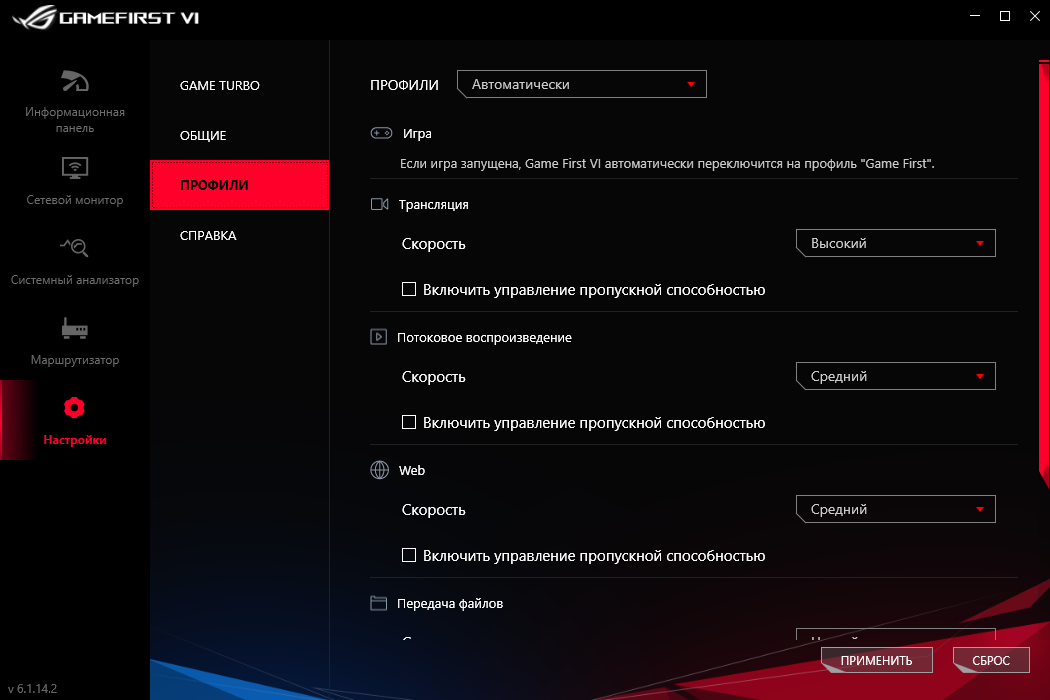Open the Средний speed dropdown for Web
1050x700 pixels.
coord(894,509)
